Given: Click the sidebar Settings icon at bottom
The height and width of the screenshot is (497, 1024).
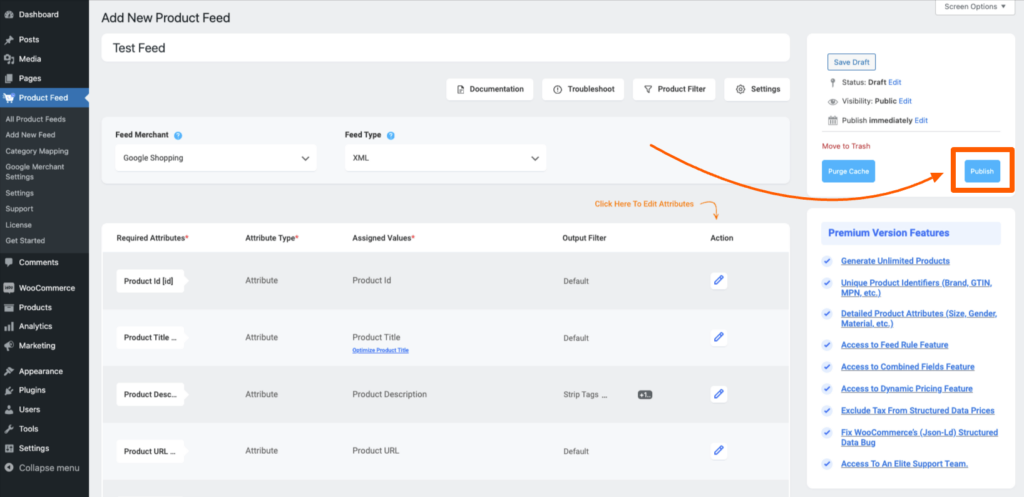Looking at the screenshot, I should (x=9, y=449).
